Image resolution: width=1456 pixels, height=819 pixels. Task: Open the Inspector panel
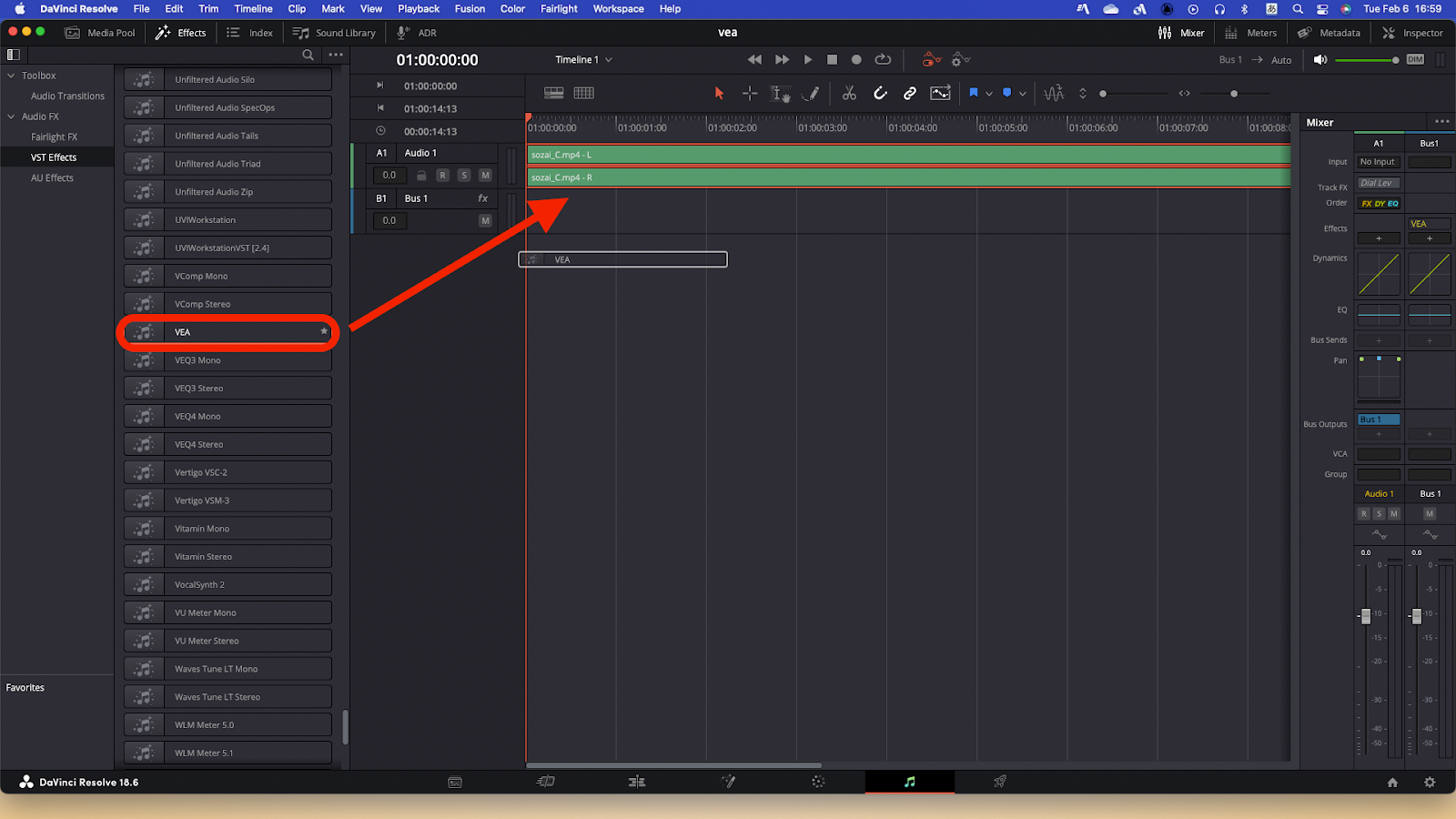click(1412, 33)
